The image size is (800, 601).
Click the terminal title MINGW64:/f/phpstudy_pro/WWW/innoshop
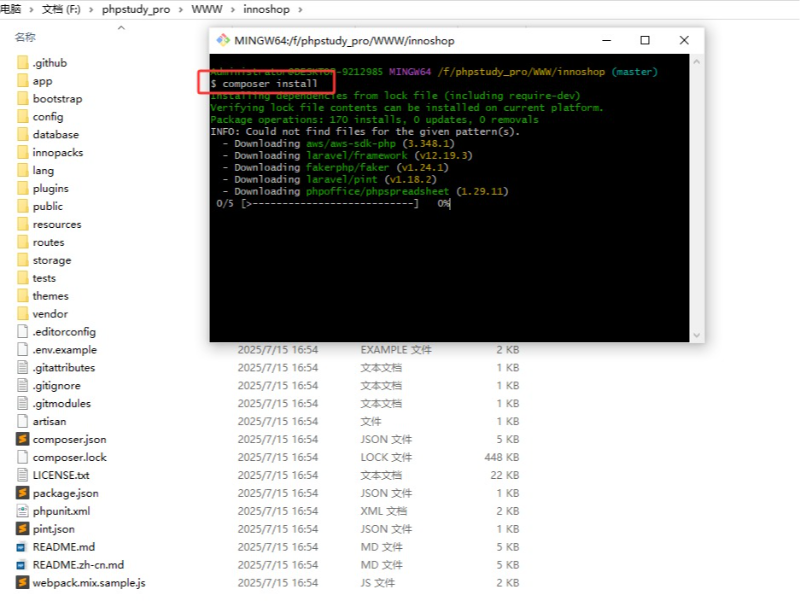344,40
